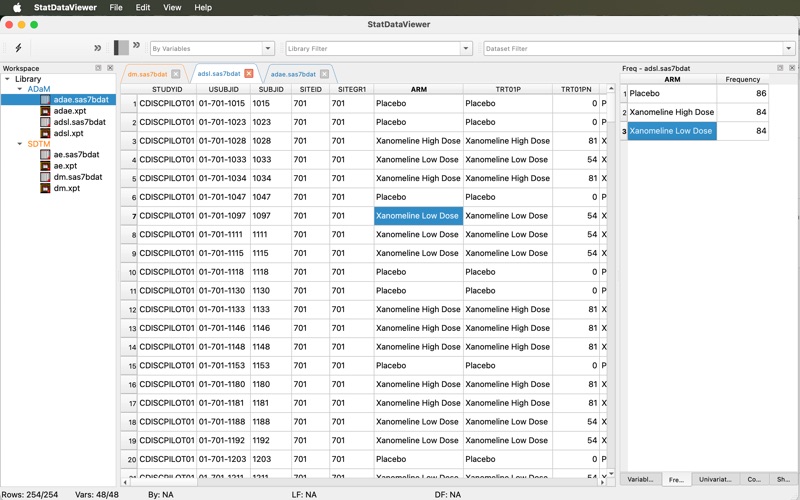
Task: Click inside the Dataset Filter field
Action: point(633,48)
